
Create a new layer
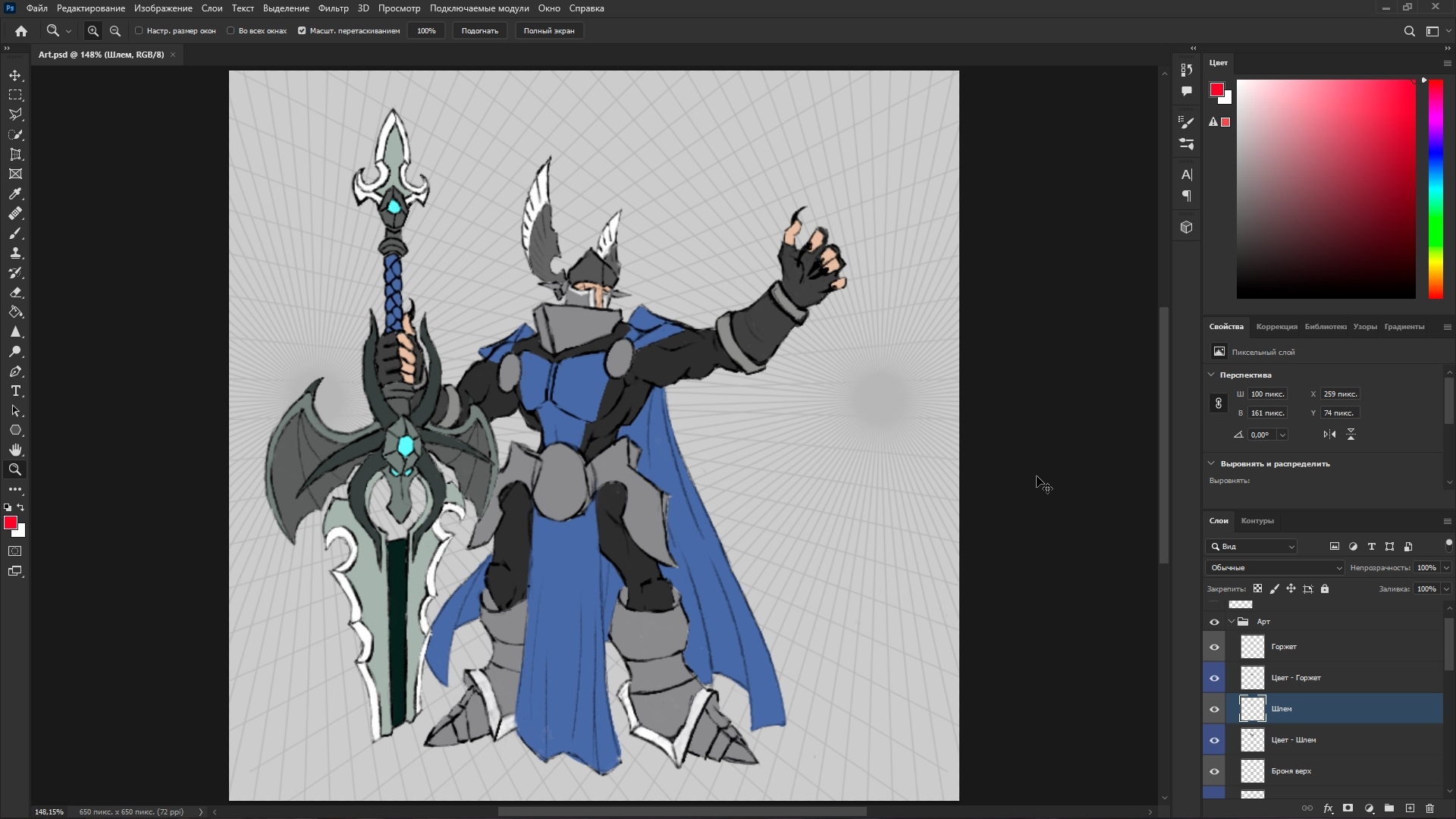[x=1410, y=808]
